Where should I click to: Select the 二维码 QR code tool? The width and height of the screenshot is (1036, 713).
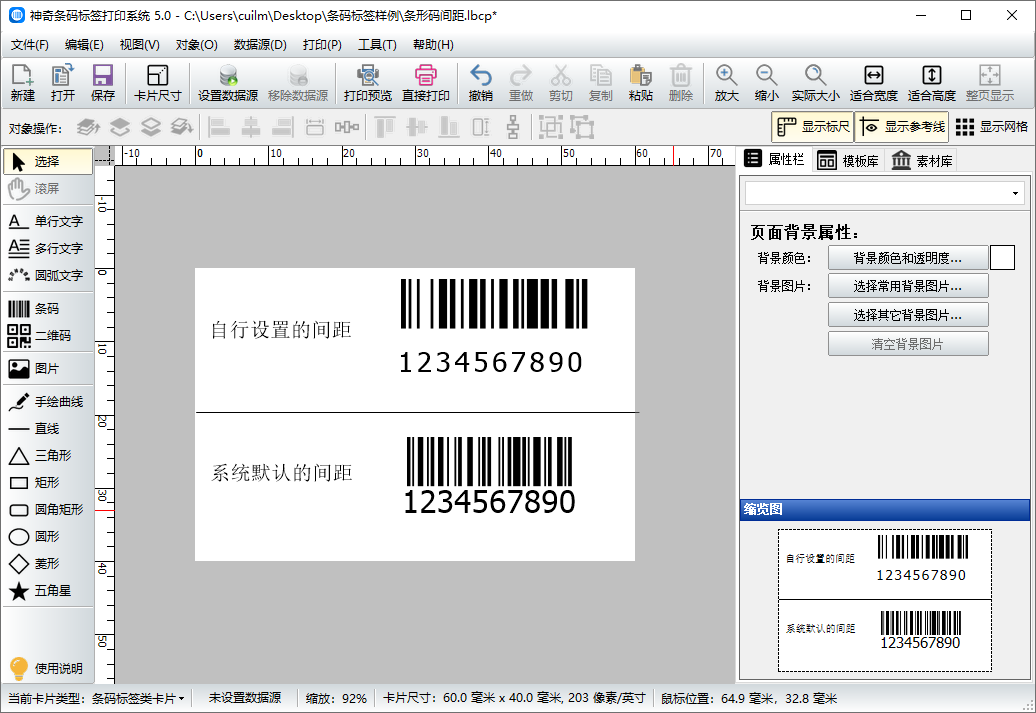tap(48, 336)
